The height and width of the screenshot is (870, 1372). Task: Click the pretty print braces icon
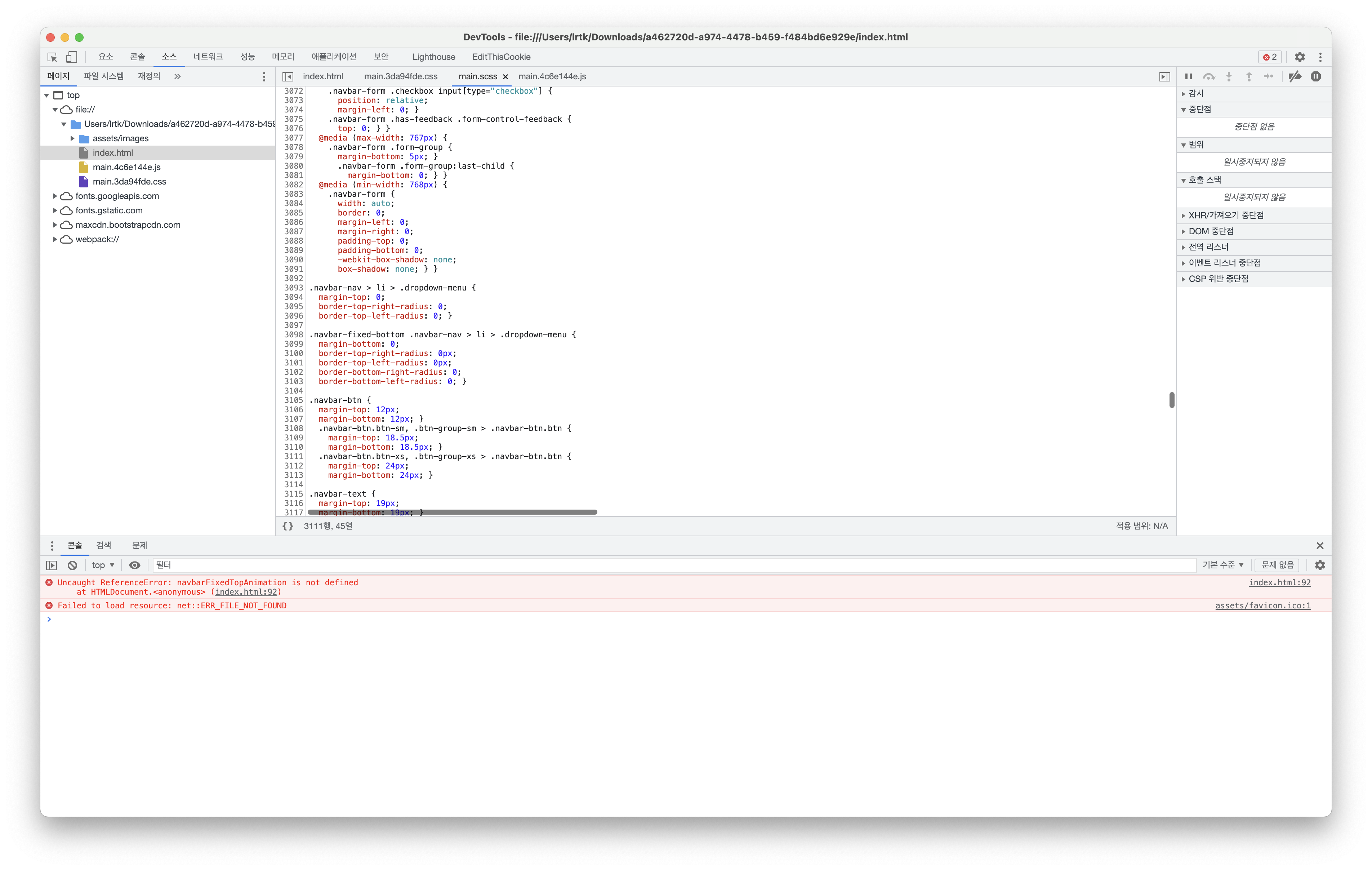tap(288, 526)
